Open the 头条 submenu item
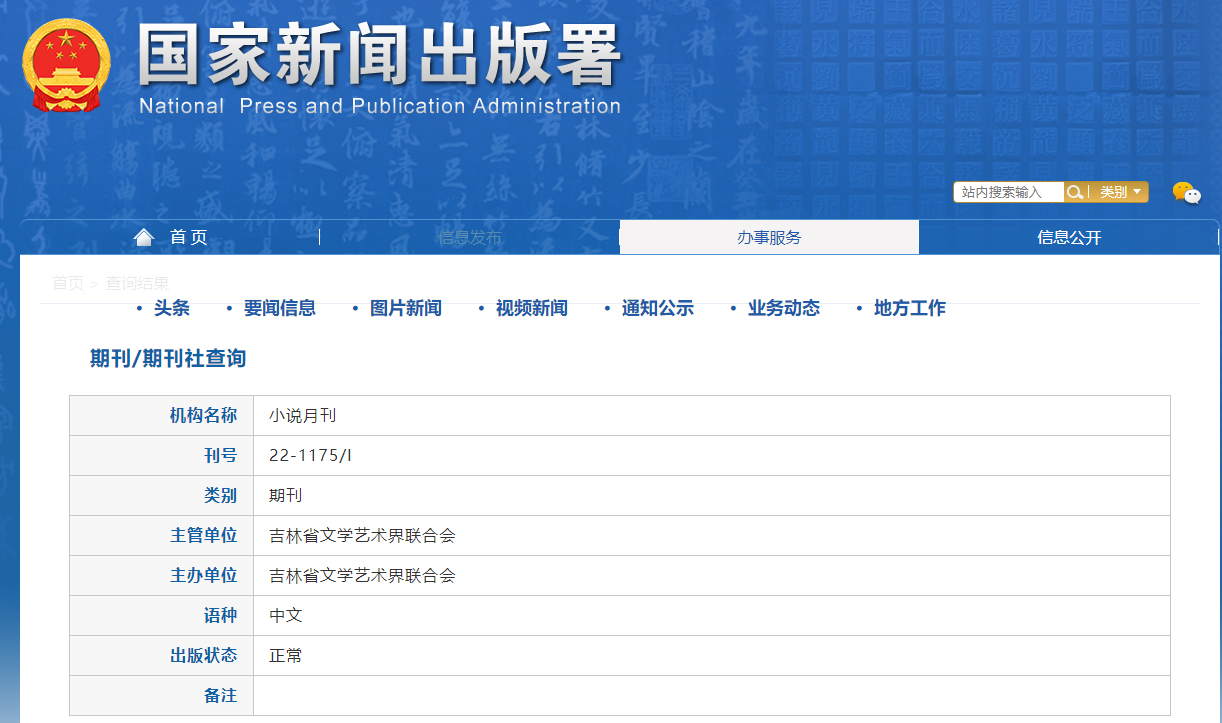1222x723 pixels. click(172, 308)
